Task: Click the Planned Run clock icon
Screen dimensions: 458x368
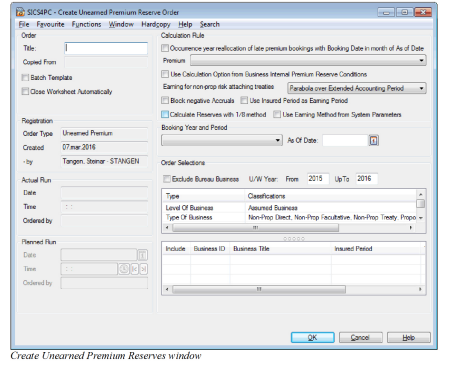Action: (x=124, y=269)
